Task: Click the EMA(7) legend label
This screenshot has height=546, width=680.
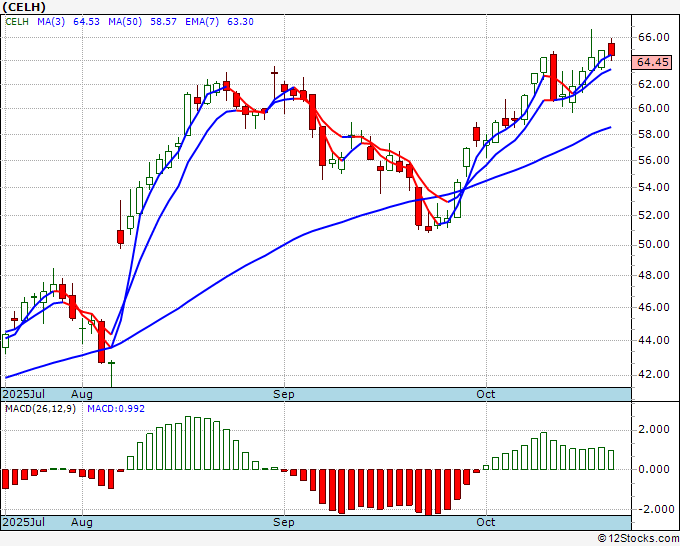Action: [x=202, y=22]
